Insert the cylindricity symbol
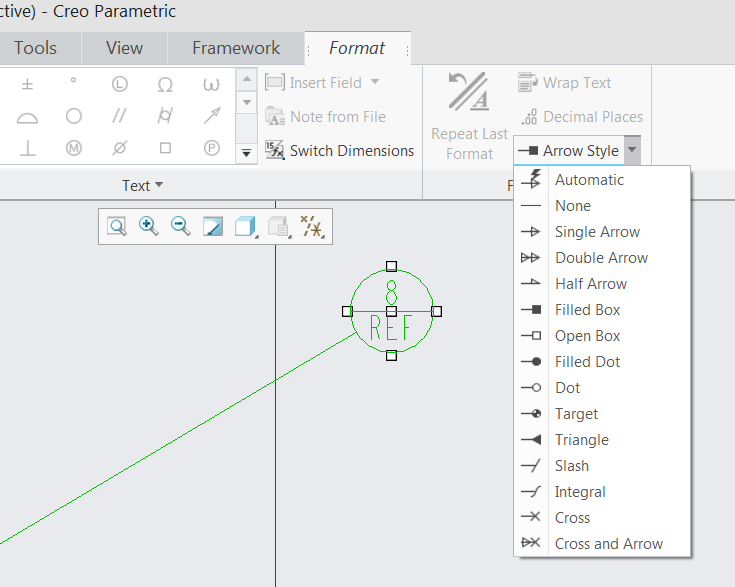 [x=165, y=116]
